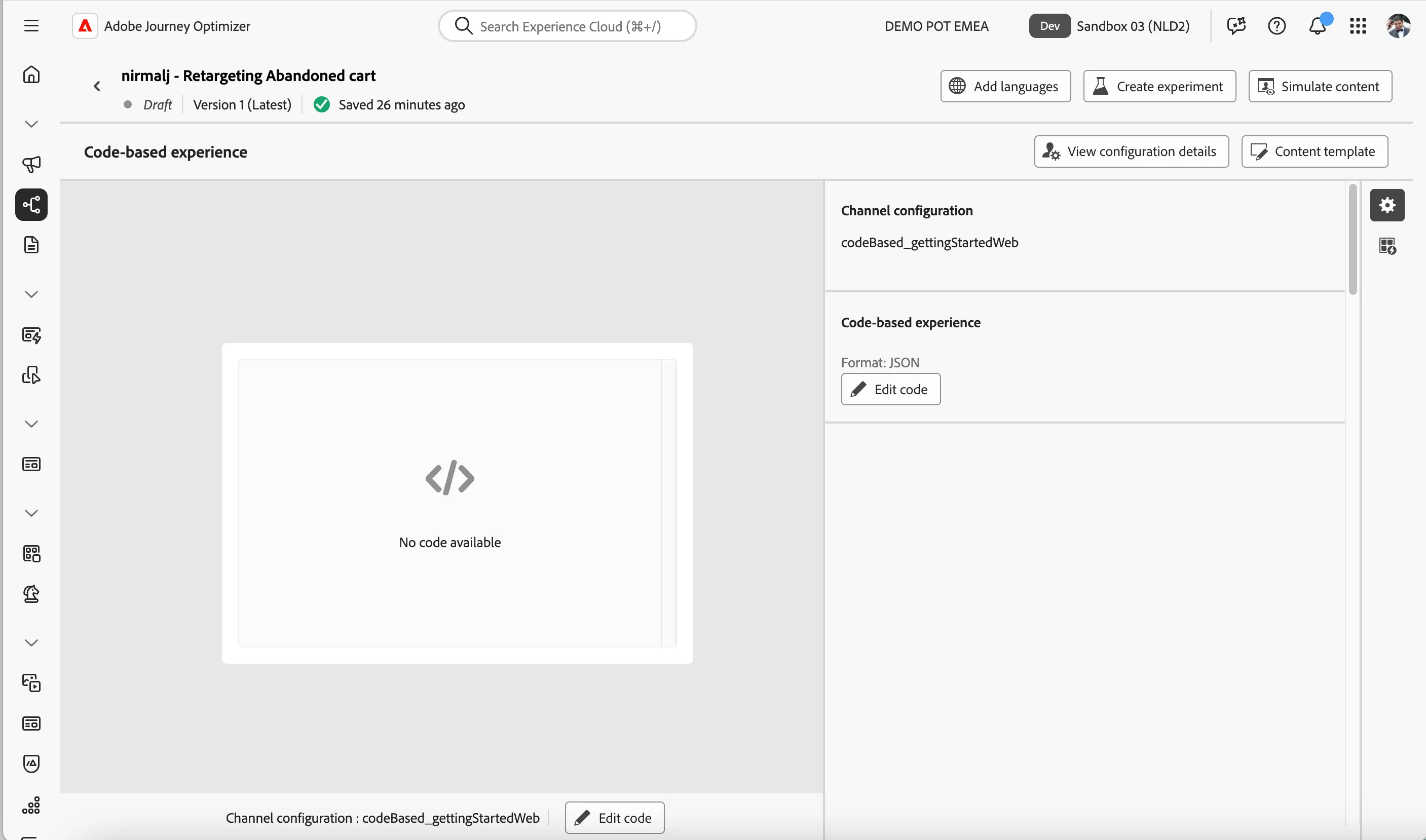Open Campaigns megaphone icon in sidebar

[31, 164]
